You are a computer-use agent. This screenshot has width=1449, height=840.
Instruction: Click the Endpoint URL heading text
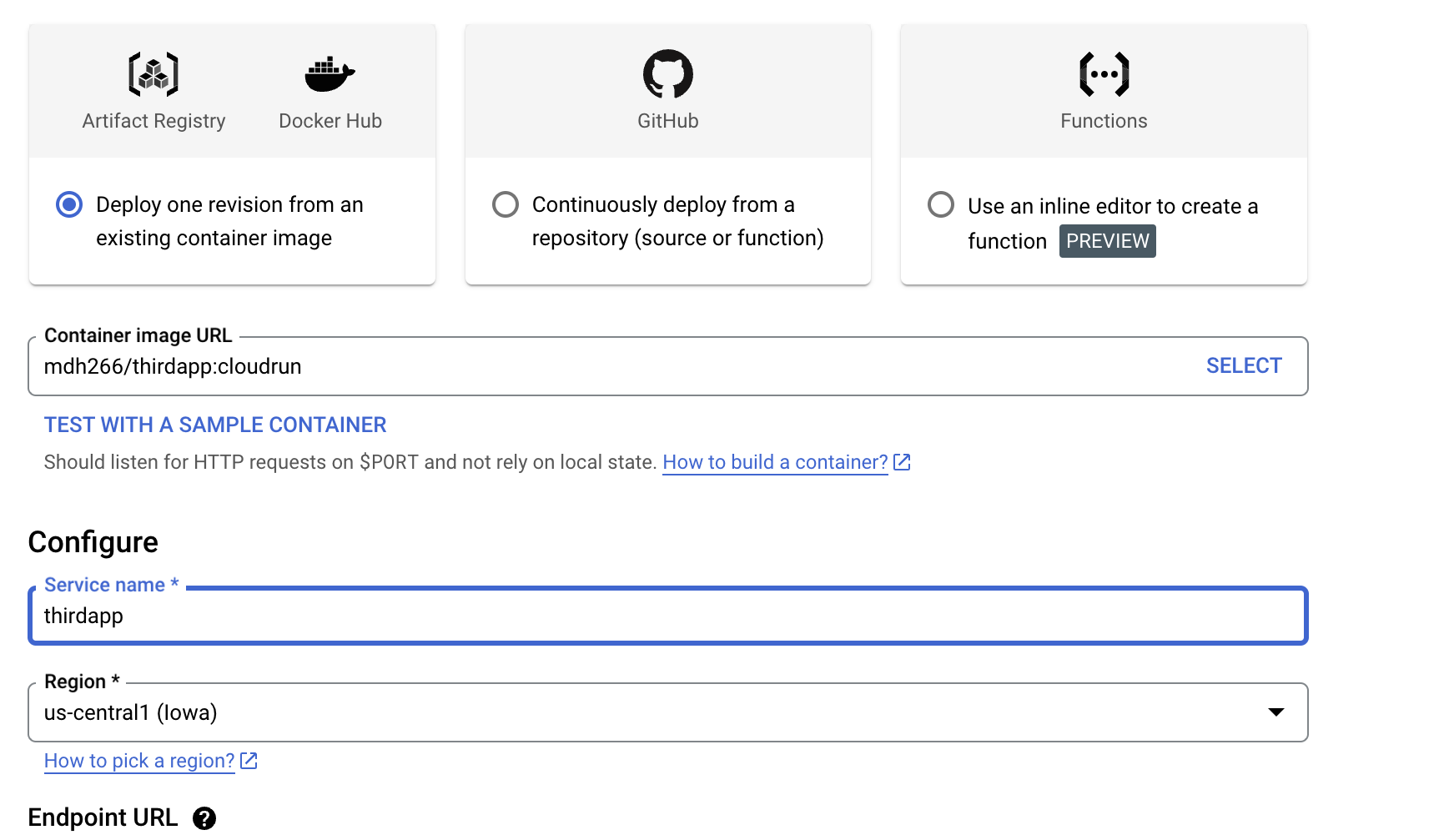click(103, 817)
